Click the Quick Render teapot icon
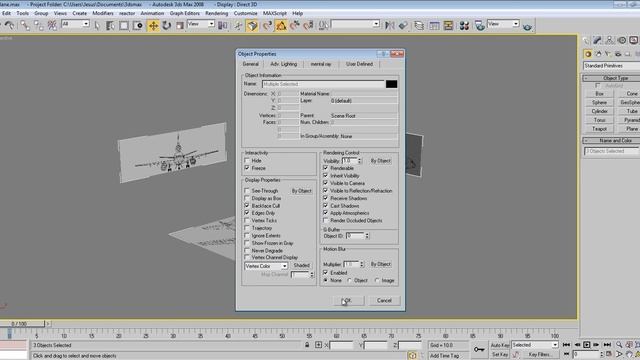 click(x=527, y=26)
